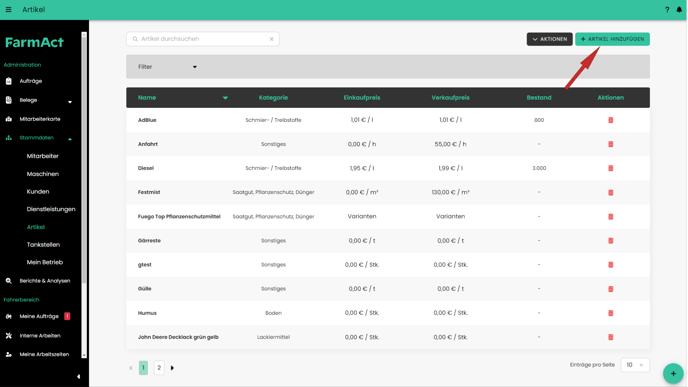Delete the Anfahrt article with trash icon

(x=610, y=144)
